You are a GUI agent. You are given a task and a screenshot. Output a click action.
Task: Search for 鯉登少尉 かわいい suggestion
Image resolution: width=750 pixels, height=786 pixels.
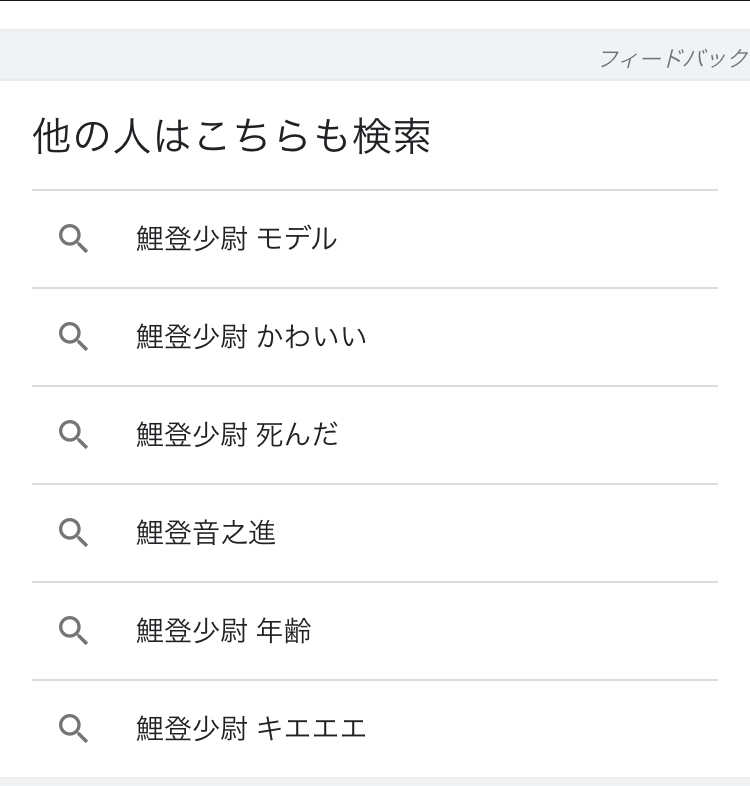375,337
